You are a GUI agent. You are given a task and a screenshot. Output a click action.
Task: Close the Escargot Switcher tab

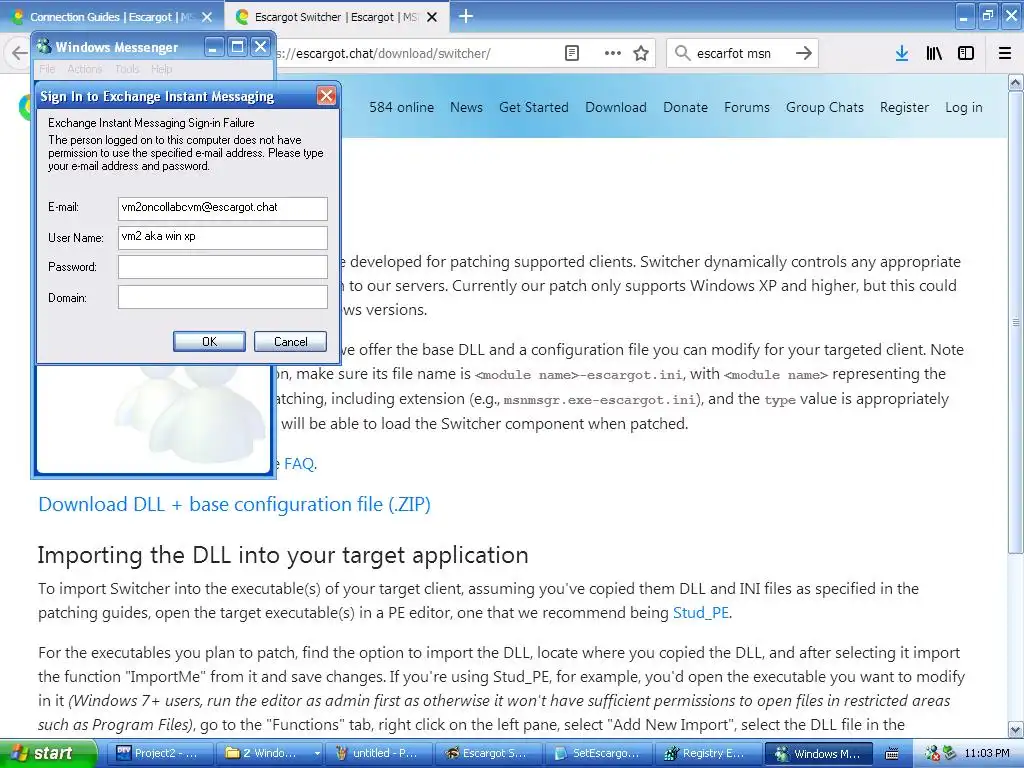pyautogui.click(x=432, y=17)
